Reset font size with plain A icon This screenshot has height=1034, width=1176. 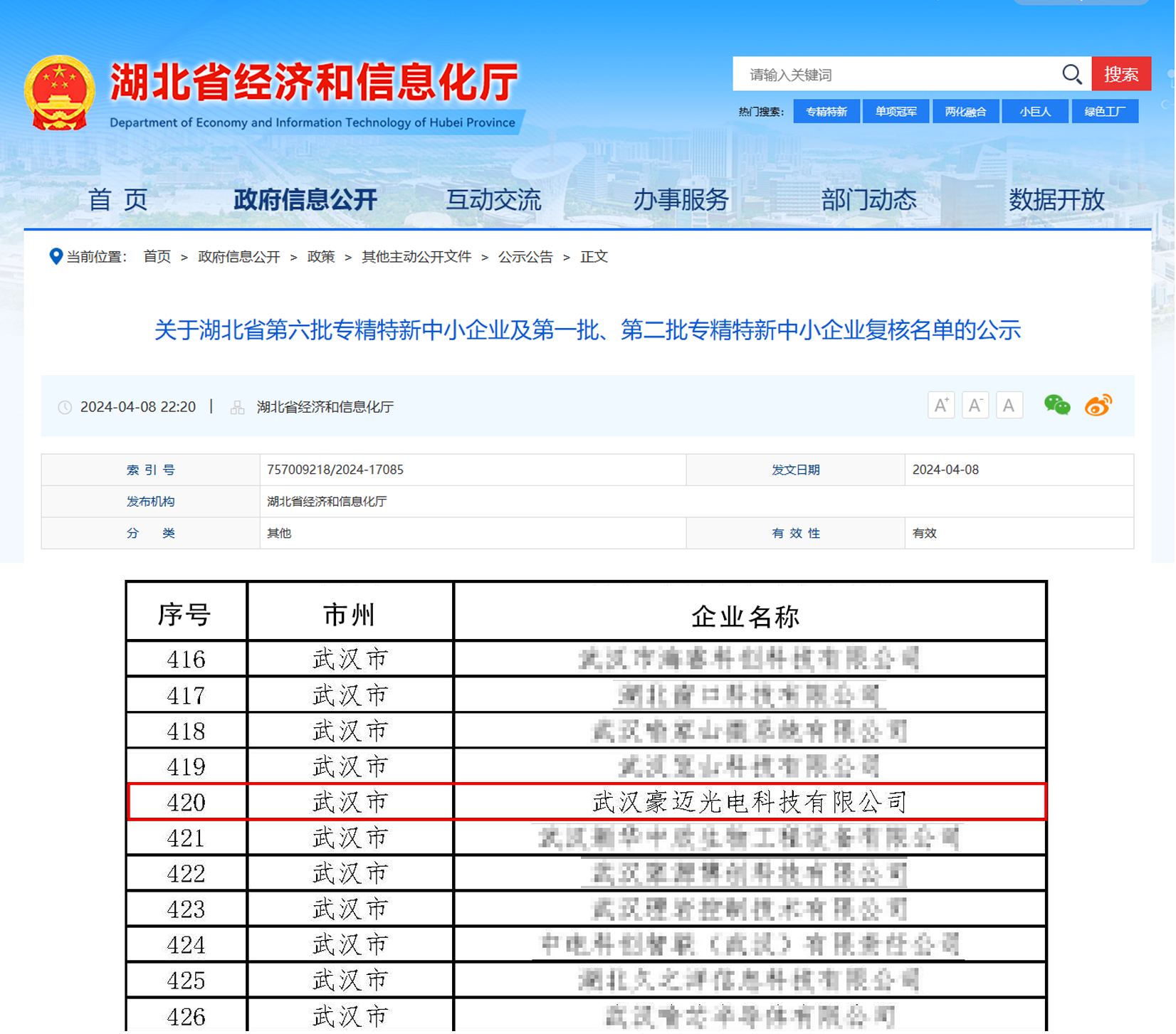point(1010,406)
